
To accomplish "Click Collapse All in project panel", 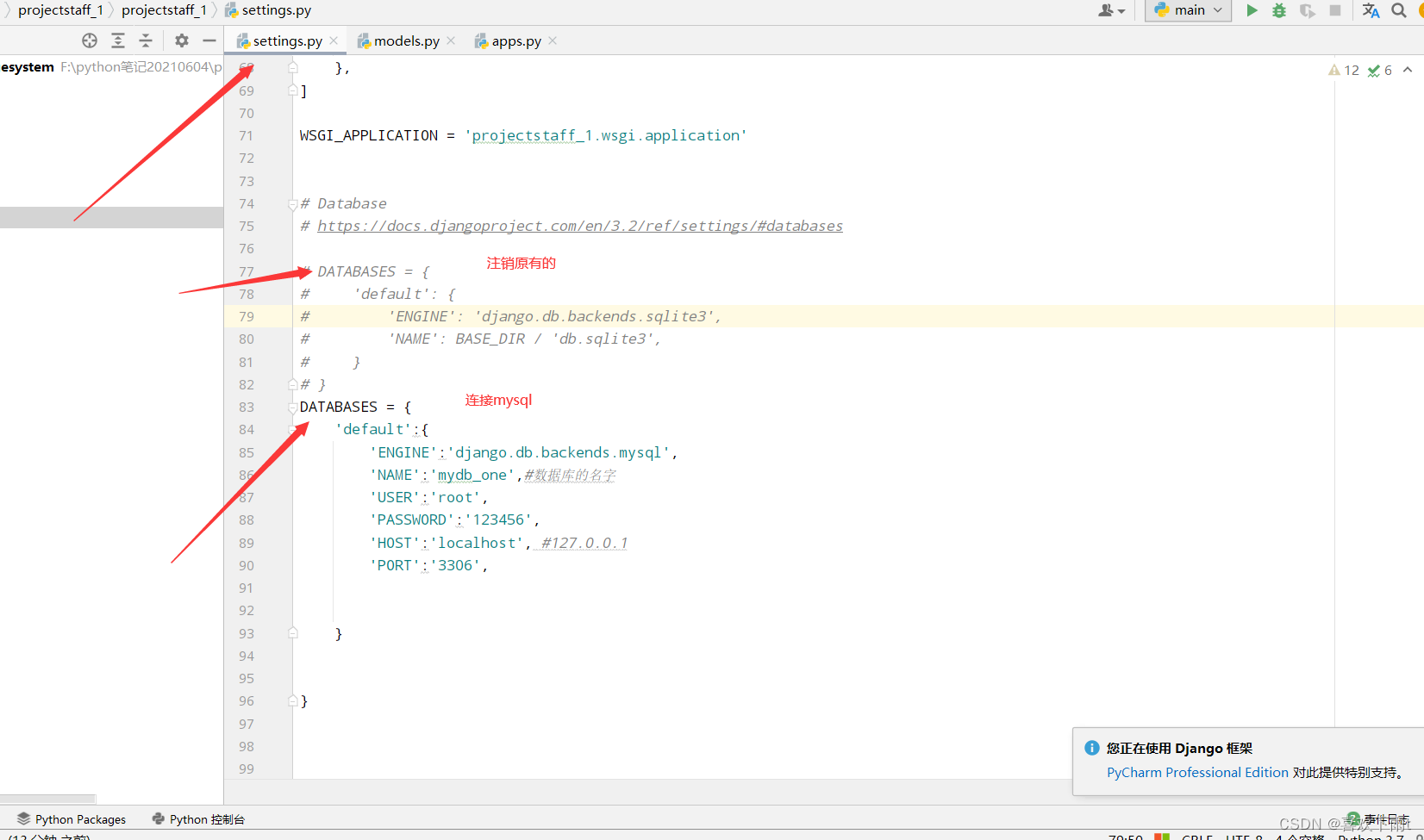I will point(146,40).
